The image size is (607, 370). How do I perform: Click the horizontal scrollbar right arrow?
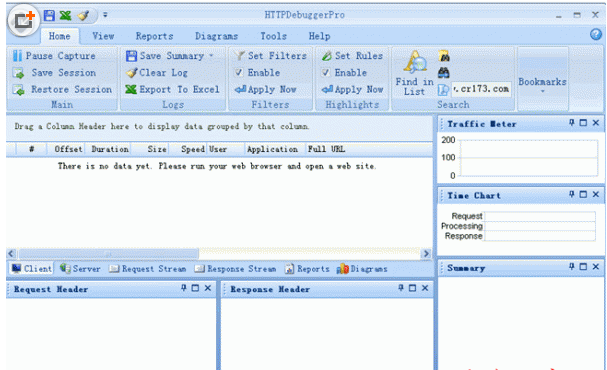[426, 254]
